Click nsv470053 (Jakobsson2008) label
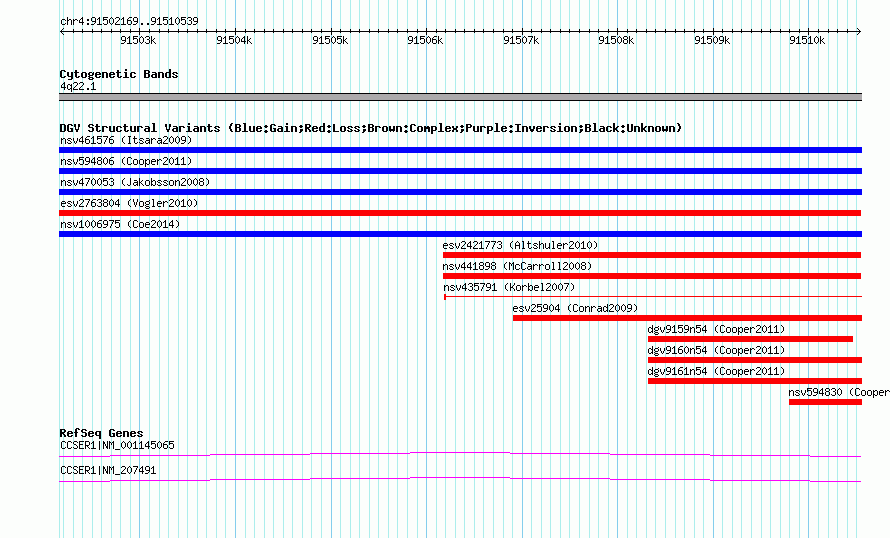Viewport: 890px width, 538px height. (135, 182)
